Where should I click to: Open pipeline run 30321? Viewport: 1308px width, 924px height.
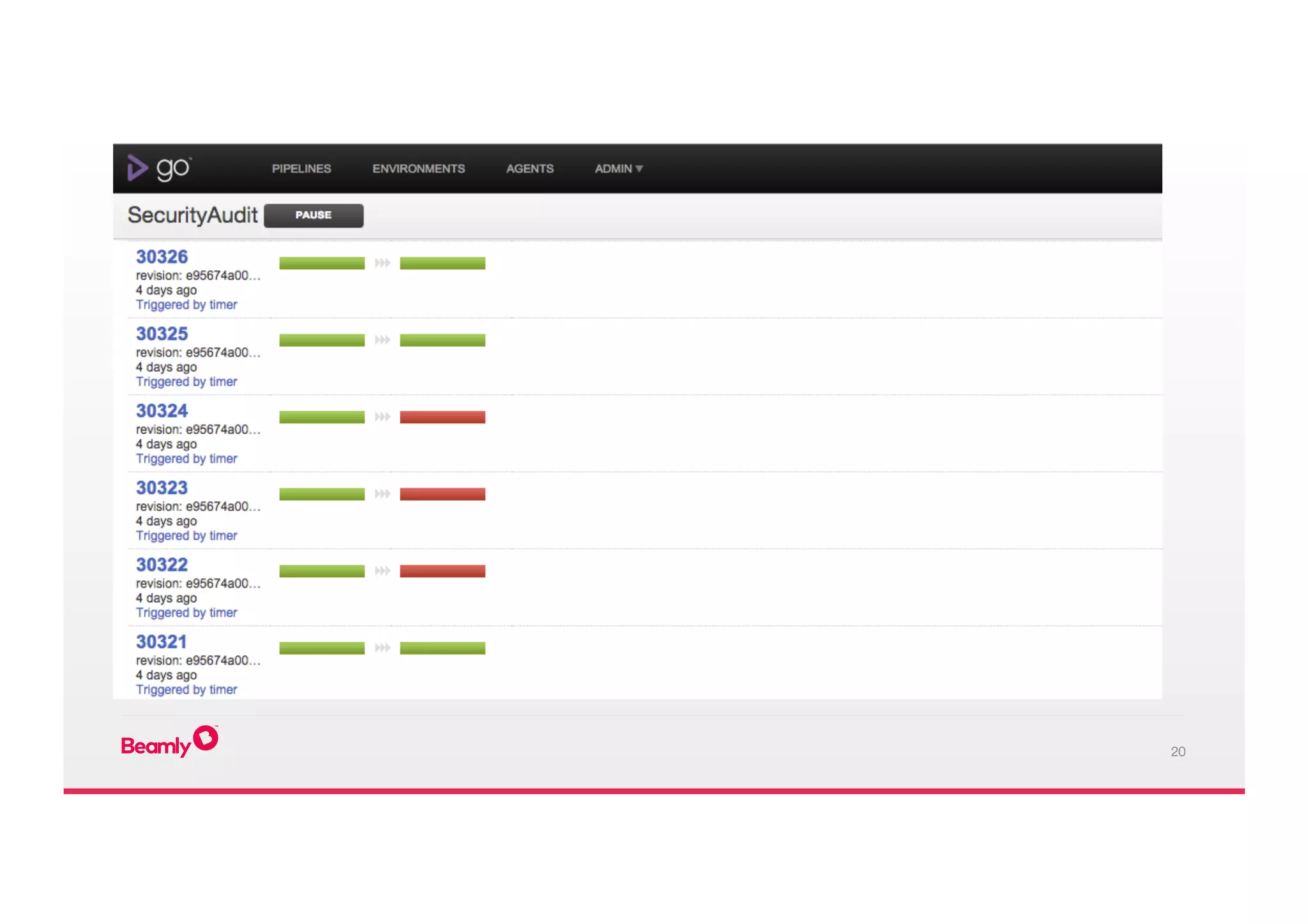(x=161, y=642)
